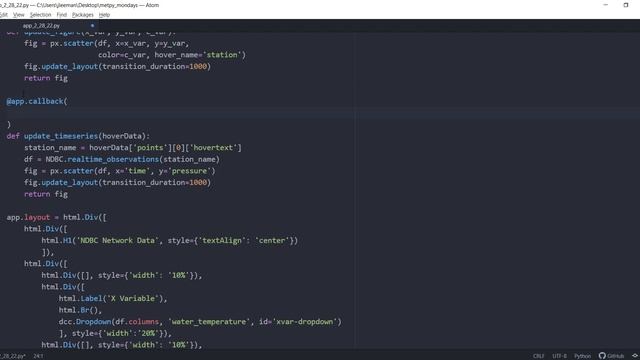Click the fetch arrows icon in status bar
Screen dimensions: 640x360
635,356
